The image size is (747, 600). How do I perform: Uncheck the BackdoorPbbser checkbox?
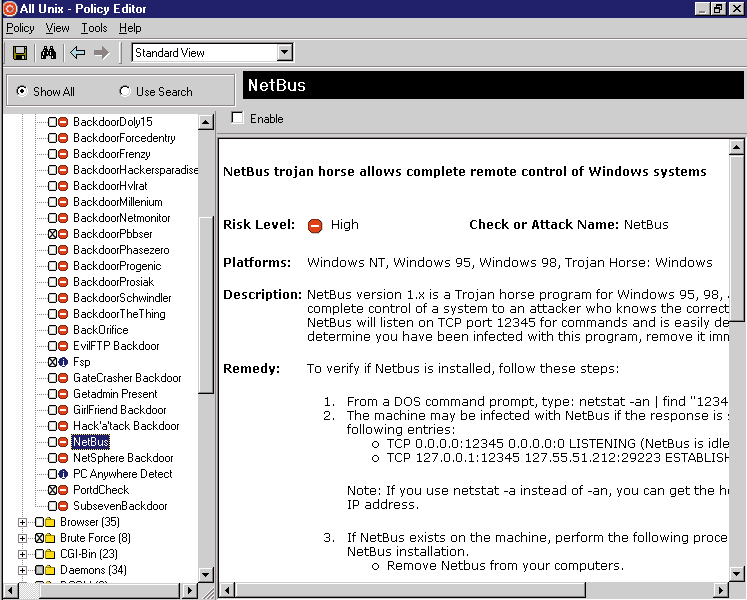(52, 234)
